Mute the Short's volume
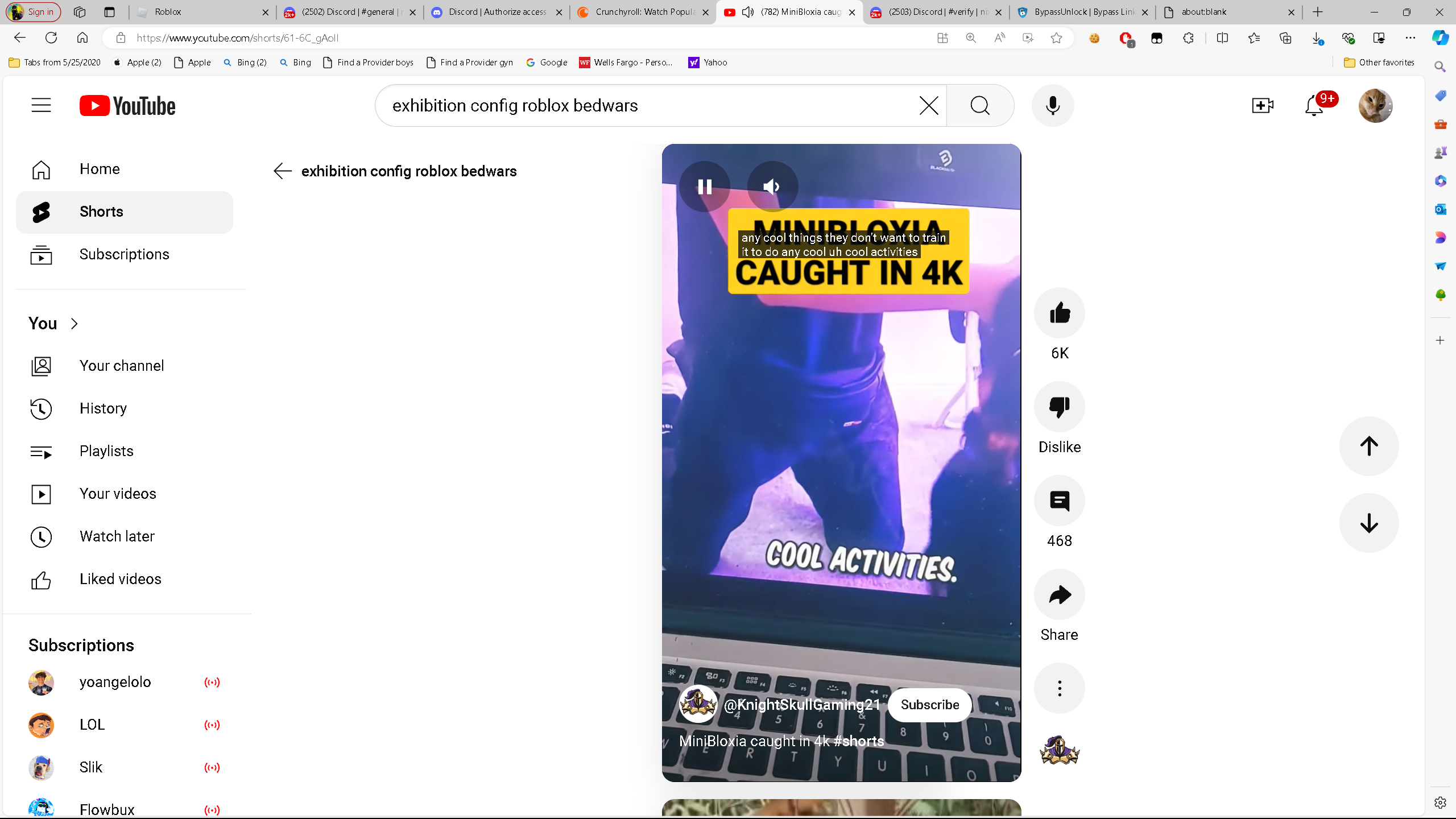 pyautogui.click(x=772, y=187)
